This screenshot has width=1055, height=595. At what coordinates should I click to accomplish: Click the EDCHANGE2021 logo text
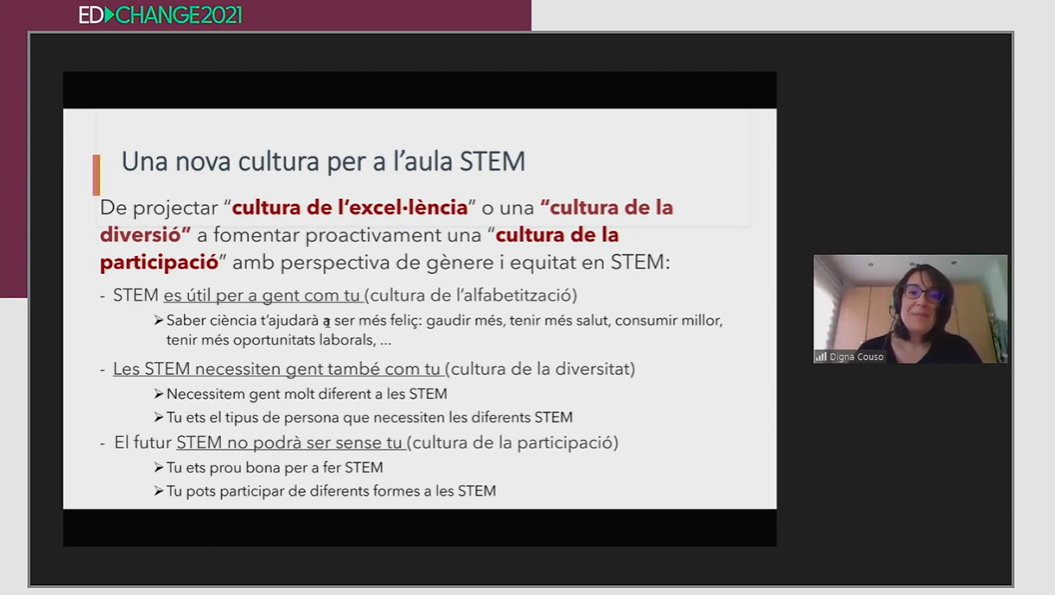[x=160, y=15]
